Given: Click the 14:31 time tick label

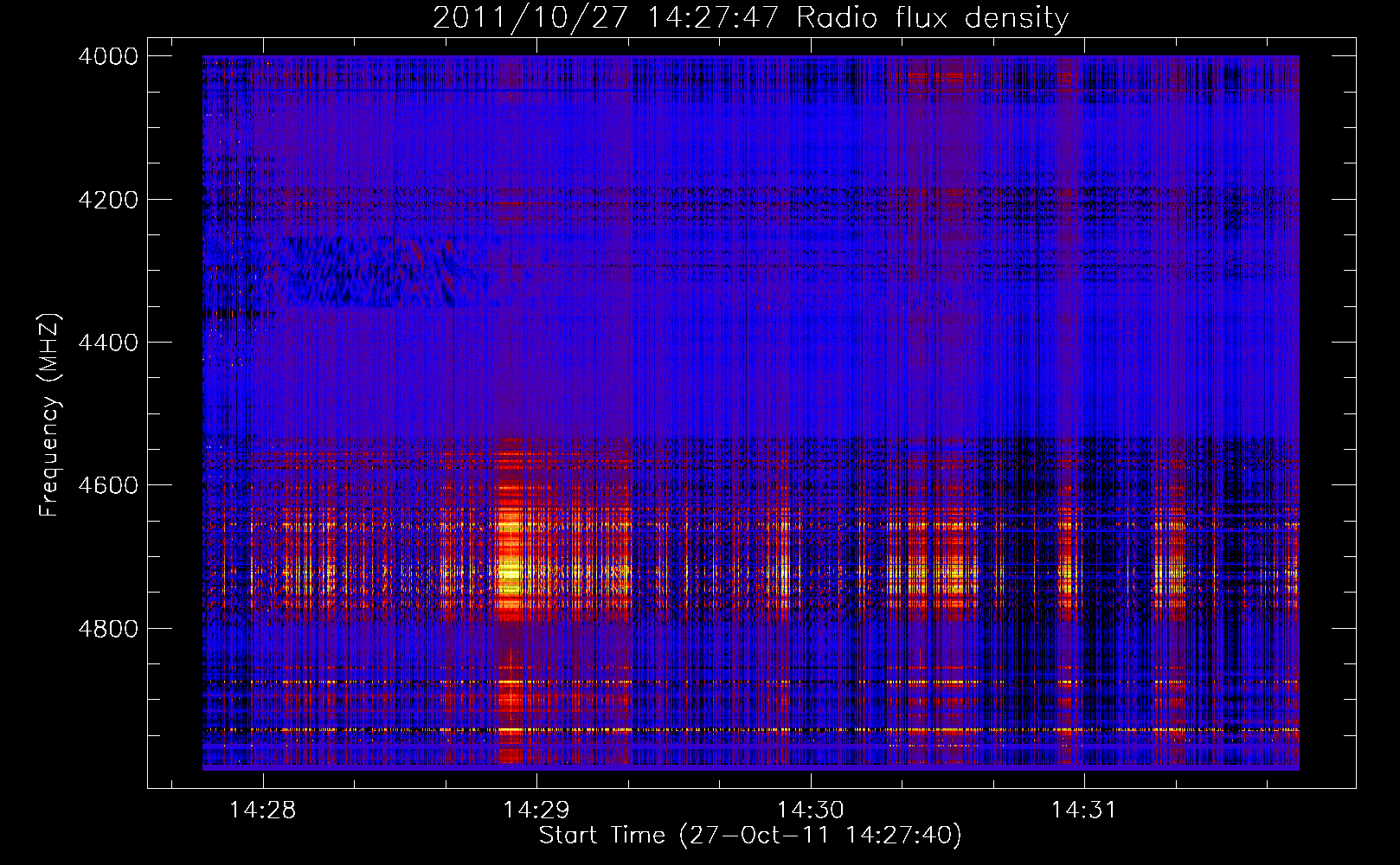Looking at the screenshot, I should (1083, 810).
